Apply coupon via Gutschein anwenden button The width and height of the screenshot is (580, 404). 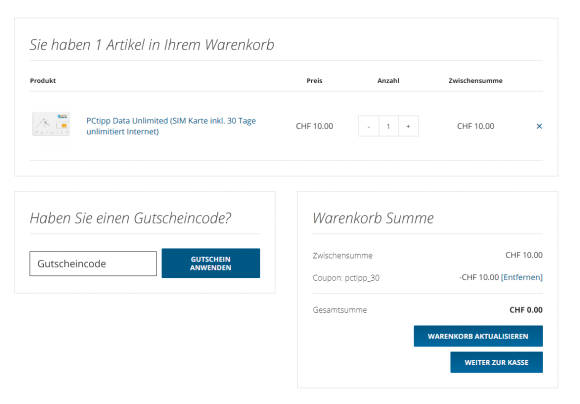(211, 263)
